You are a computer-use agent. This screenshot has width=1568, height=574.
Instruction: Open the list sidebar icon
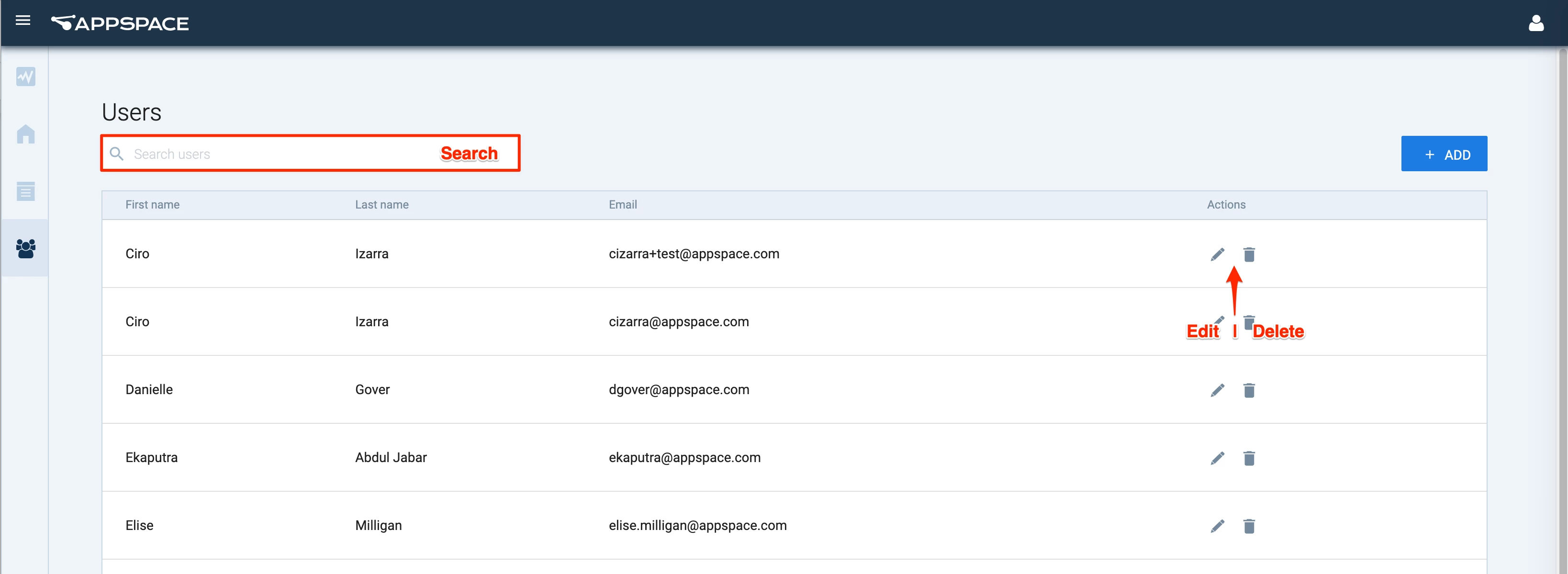point(25,191)
